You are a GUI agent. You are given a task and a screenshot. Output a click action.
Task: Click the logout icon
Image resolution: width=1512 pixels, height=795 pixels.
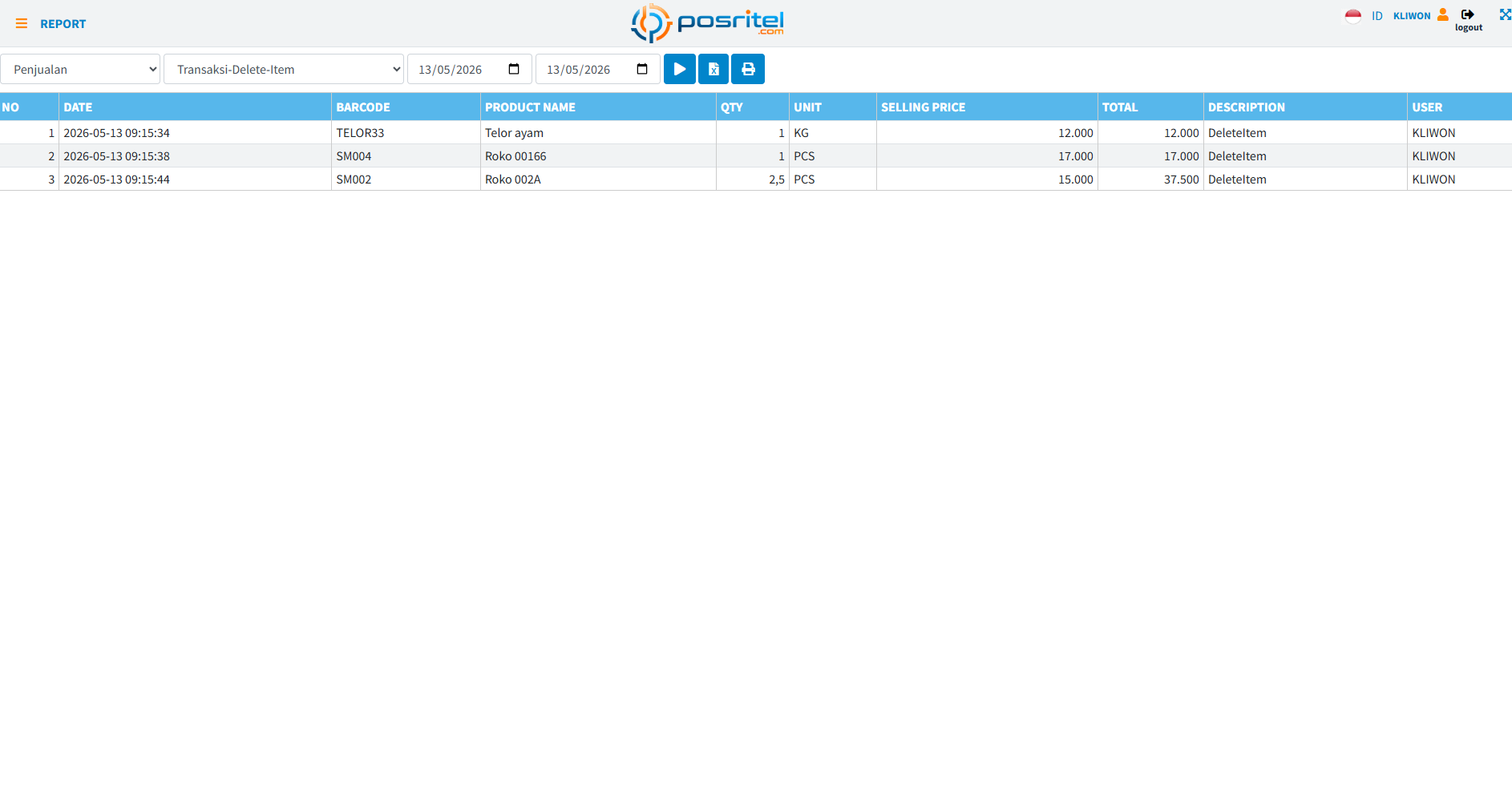(x=1468, y=14)
